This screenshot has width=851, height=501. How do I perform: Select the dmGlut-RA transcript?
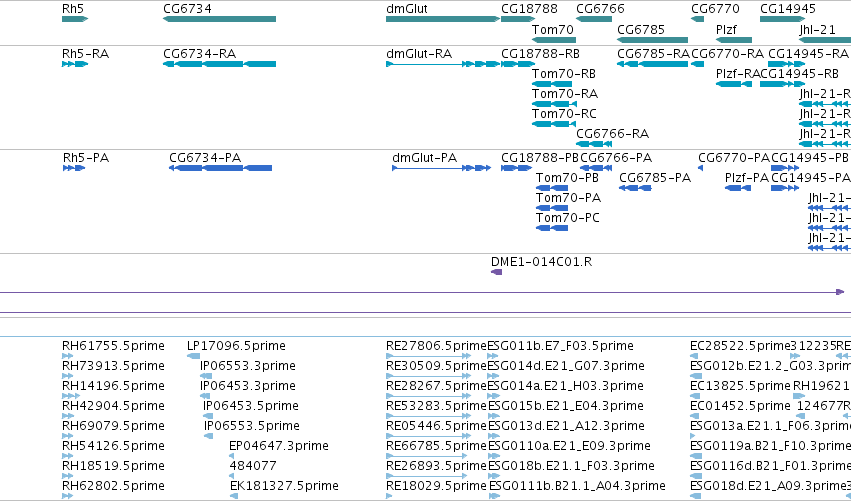point(443,64)
